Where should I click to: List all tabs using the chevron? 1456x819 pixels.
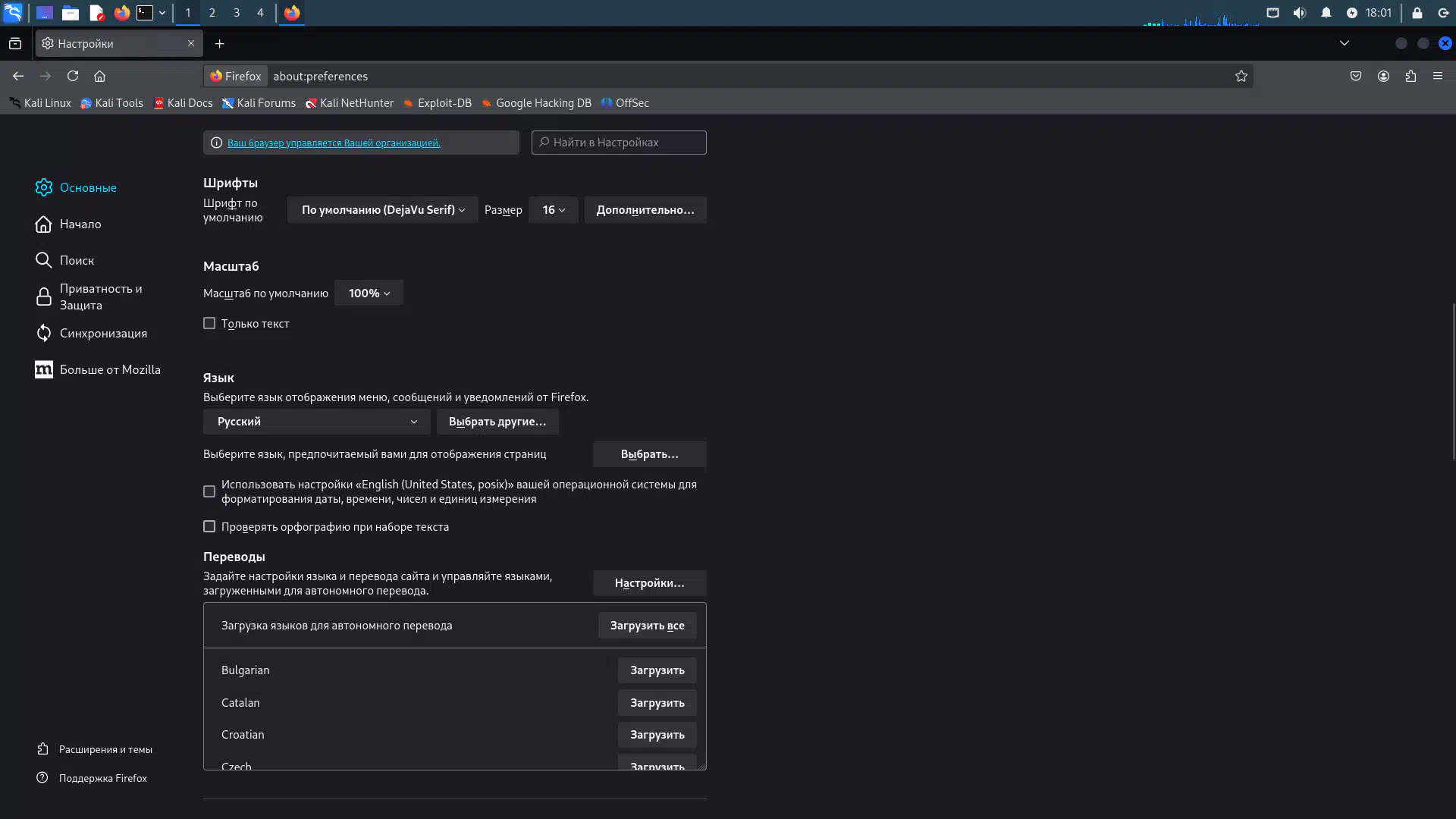click(x=1345, y=43)
